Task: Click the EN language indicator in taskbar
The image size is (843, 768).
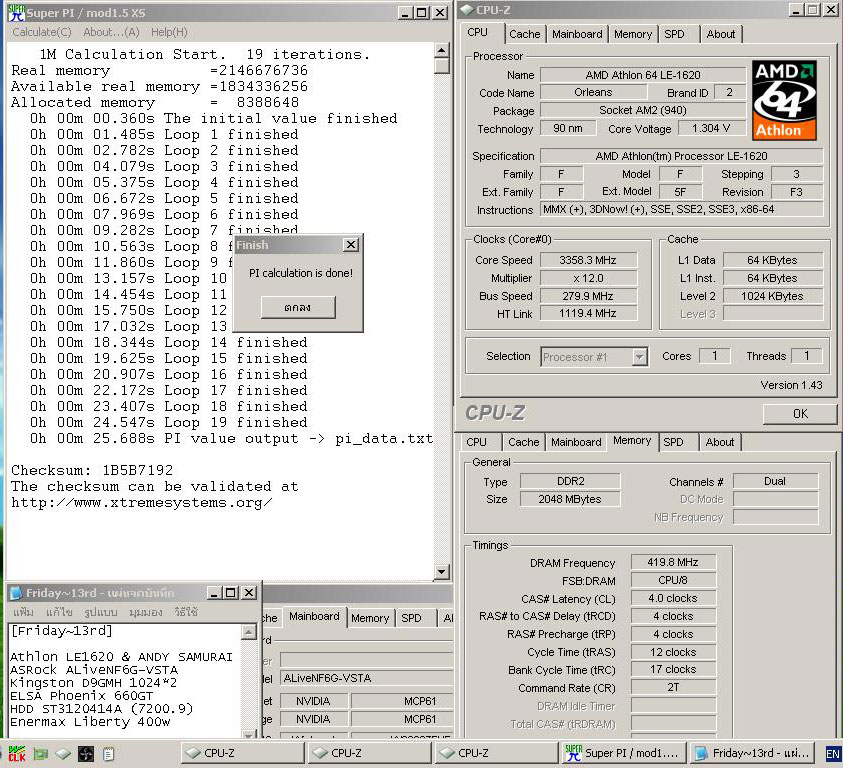Action: point(832,753)
